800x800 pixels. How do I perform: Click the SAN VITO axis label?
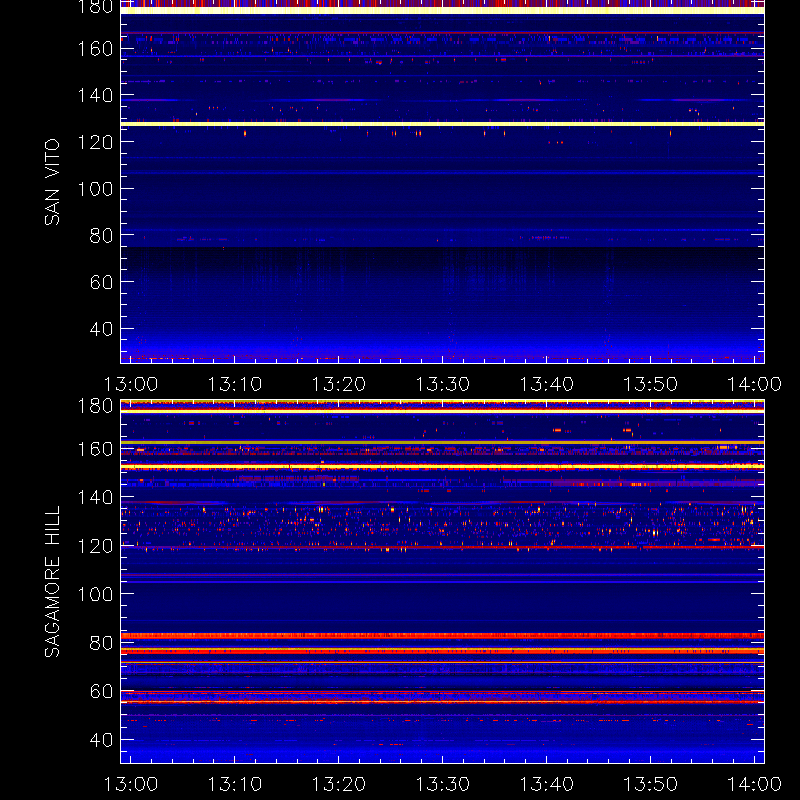point(52,182)
